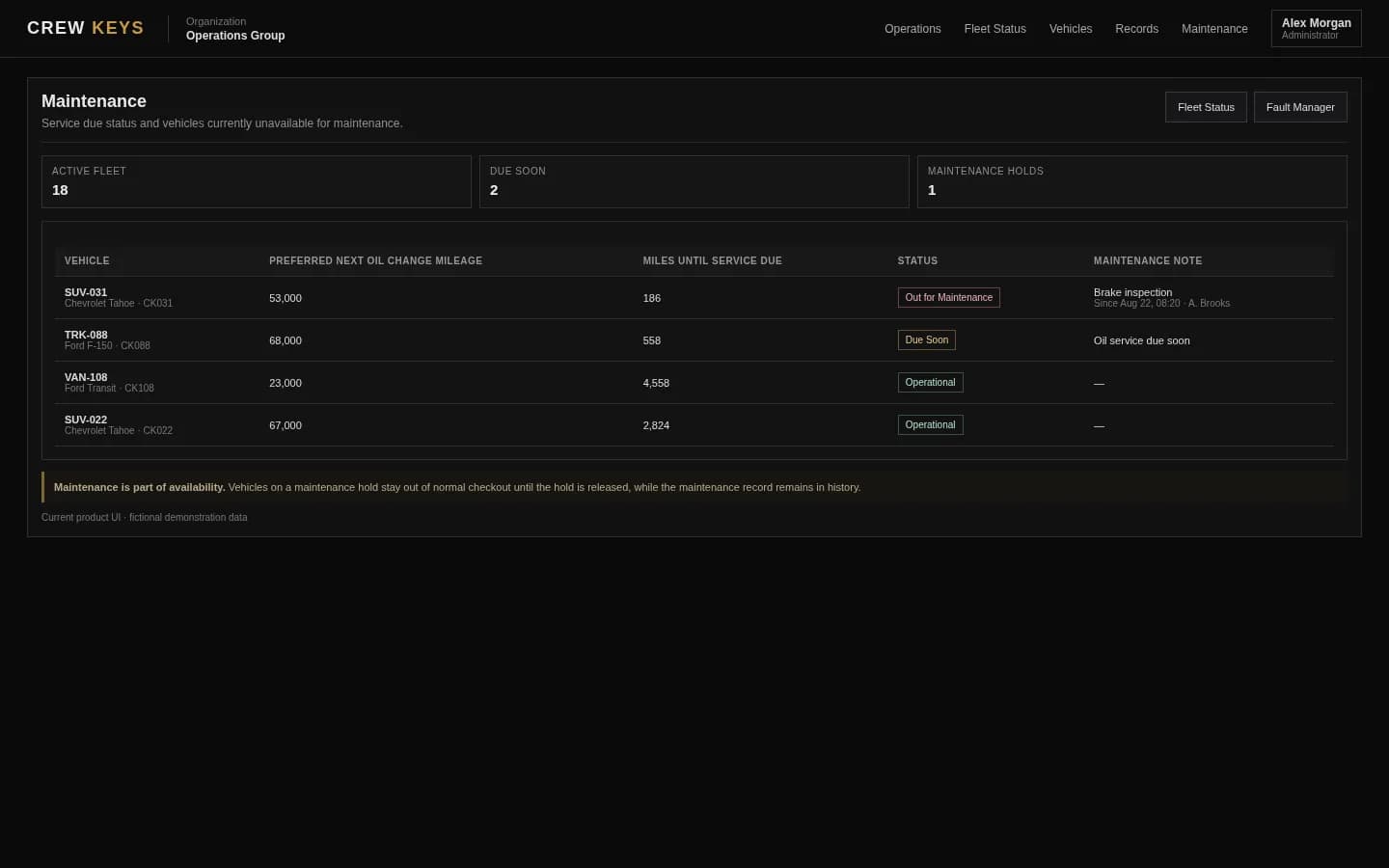Click the Chevrolet Tahoe · CK022 subtitle

coord(119,431)
